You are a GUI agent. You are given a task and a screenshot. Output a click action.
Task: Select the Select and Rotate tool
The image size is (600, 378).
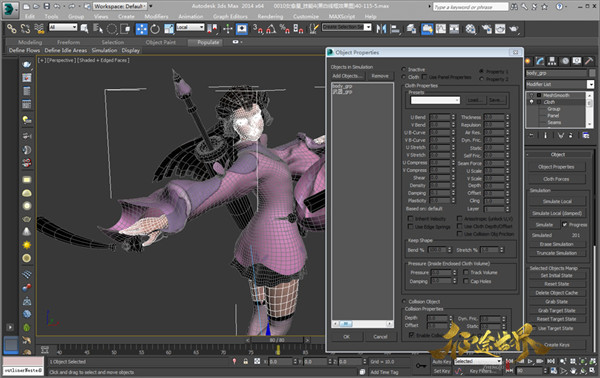(155, 29)
